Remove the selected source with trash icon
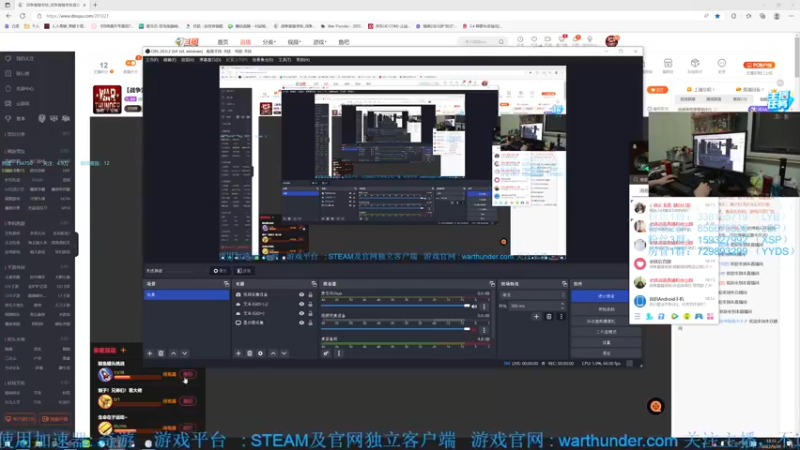Viewport: 800px width, 450px height. 249,353
